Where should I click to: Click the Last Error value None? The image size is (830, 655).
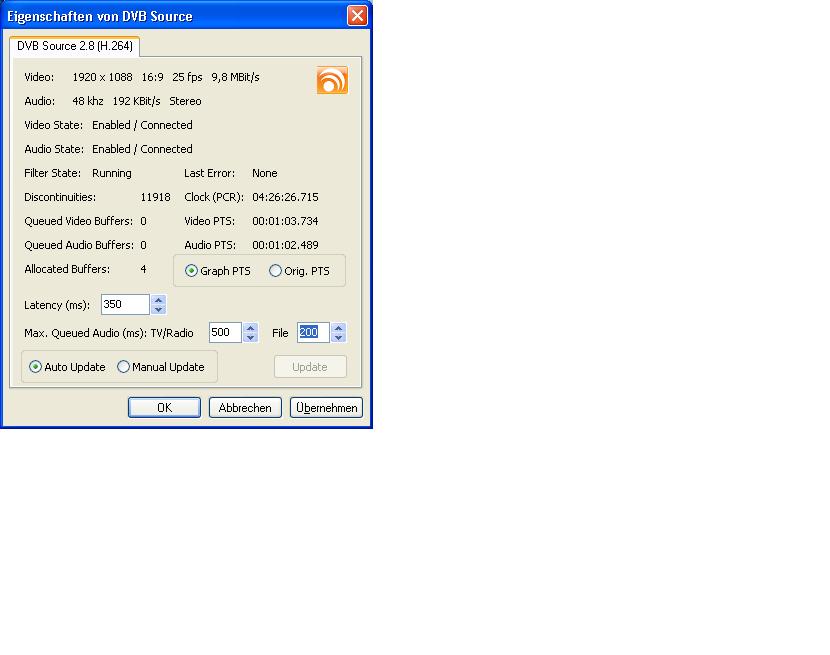pos(265,173)
